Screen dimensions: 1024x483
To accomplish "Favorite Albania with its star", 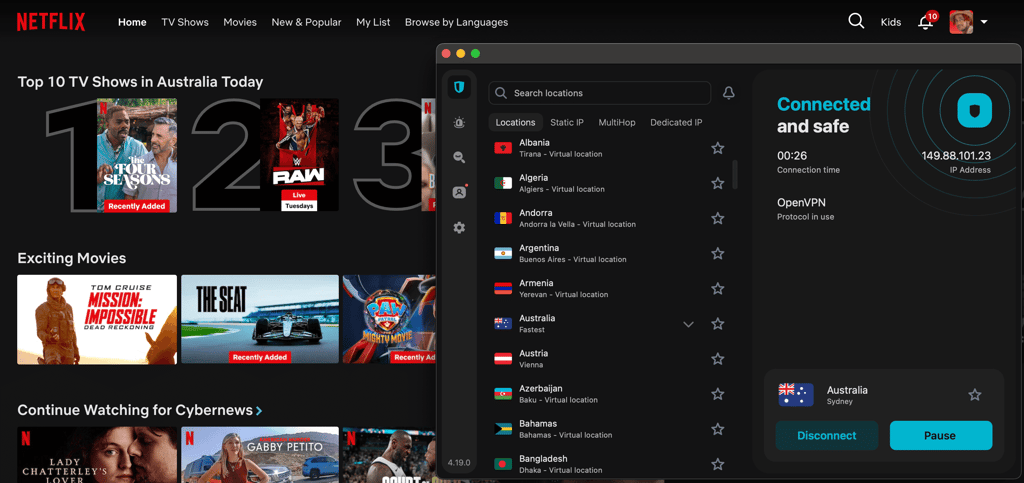I will pyautogui.click(x=718, y=148).
